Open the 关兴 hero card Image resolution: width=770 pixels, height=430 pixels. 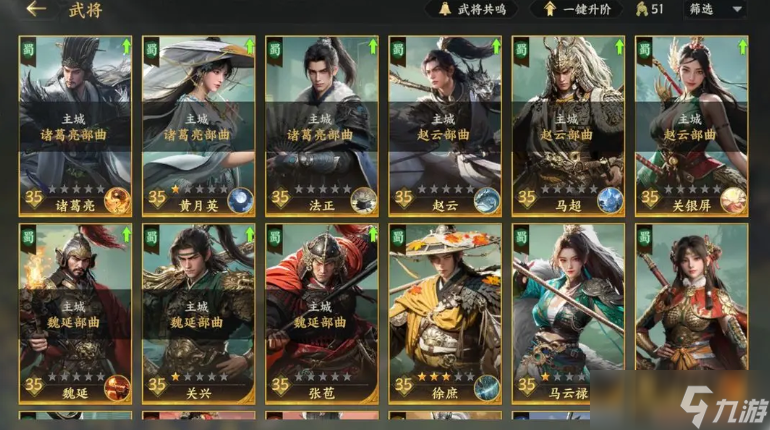(x=198, y=314)
